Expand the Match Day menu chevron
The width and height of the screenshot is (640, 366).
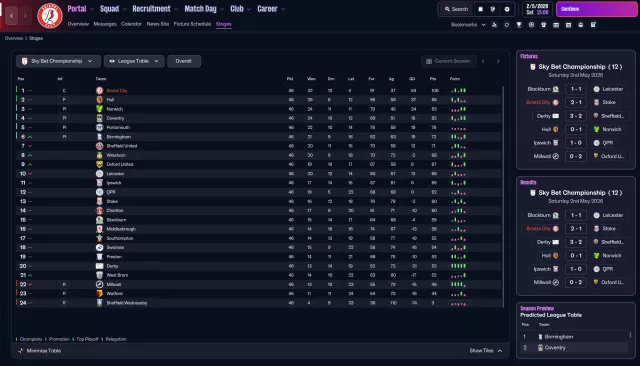pos(222,9)
